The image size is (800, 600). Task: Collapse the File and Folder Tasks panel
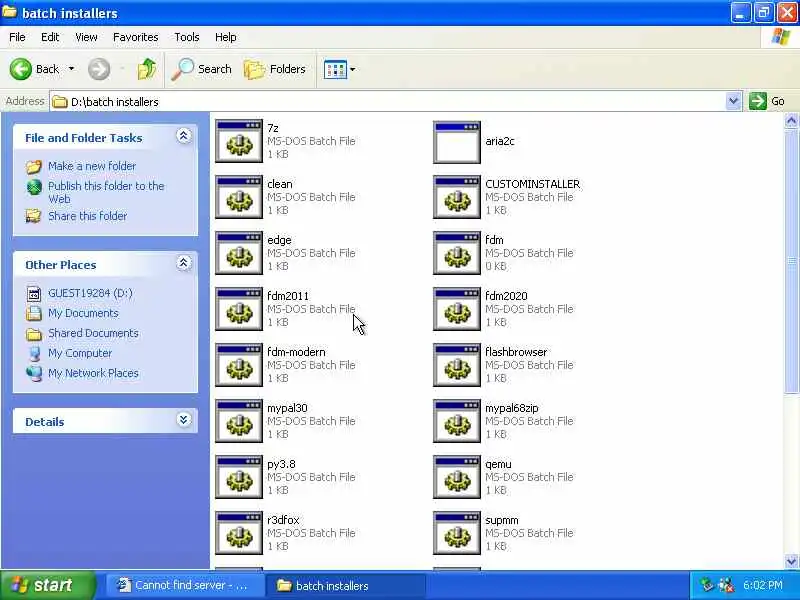pyautogui.click(x=184, y=136)
